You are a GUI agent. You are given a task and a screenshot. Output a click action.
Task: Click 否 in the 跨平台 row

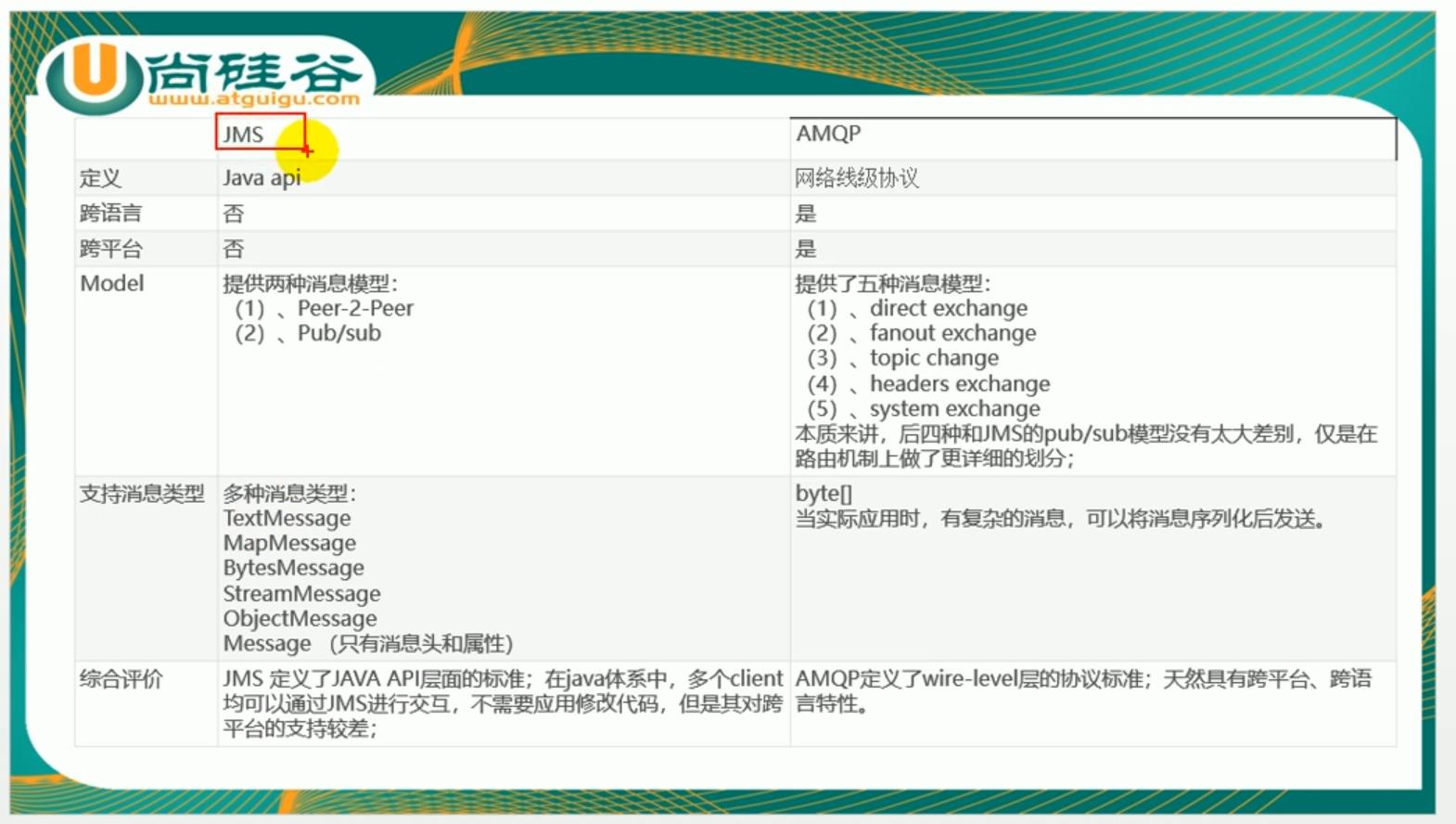pos(234,249)
